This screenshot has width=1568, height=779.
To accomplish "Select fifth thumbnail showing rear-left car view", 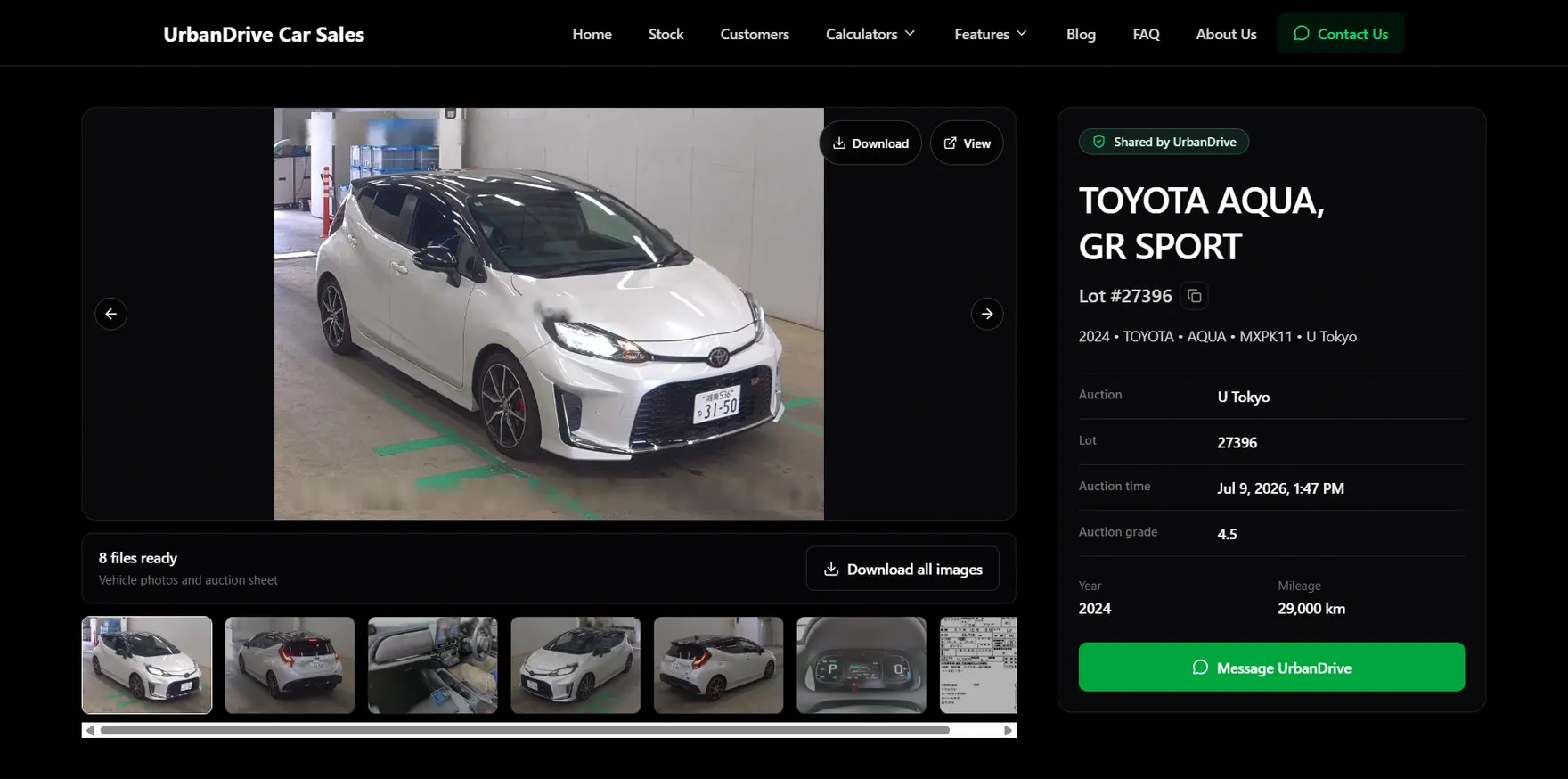I will (718, 665).
